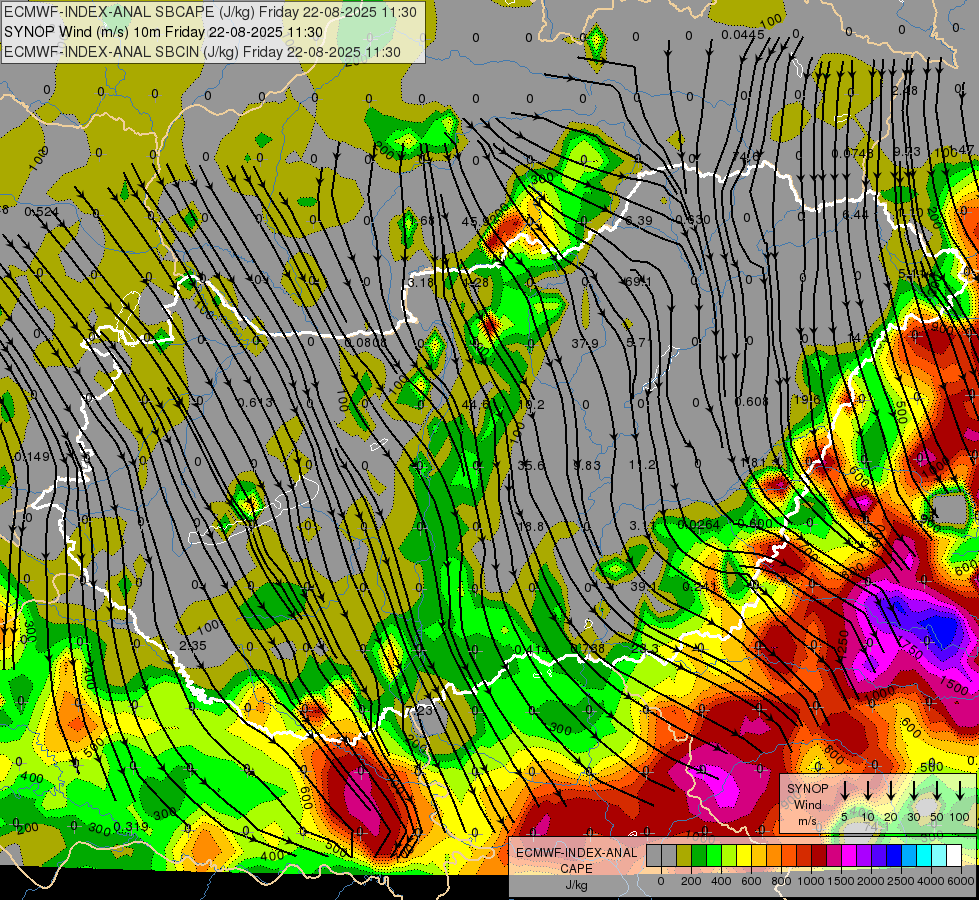The height and width of the screenshot is (900, 979).
Task: Click the 9.83 value on the map
Action: 587,465
